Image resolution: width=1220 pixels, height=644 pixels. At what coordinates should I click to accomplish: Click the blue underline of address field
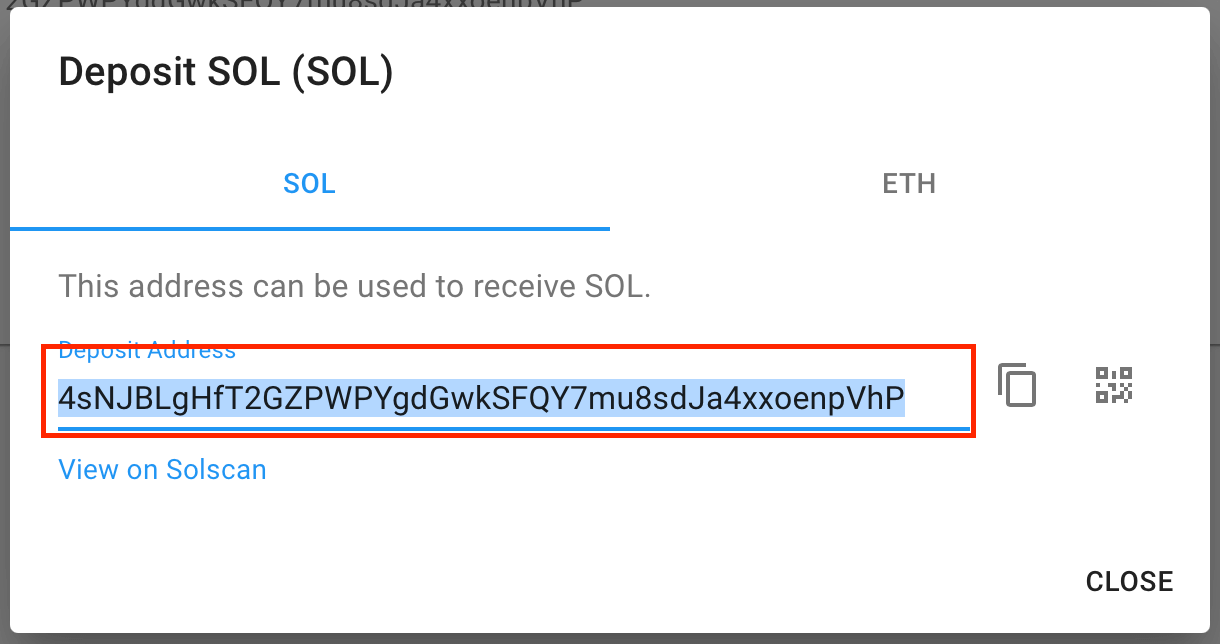[x=514, y=429]
